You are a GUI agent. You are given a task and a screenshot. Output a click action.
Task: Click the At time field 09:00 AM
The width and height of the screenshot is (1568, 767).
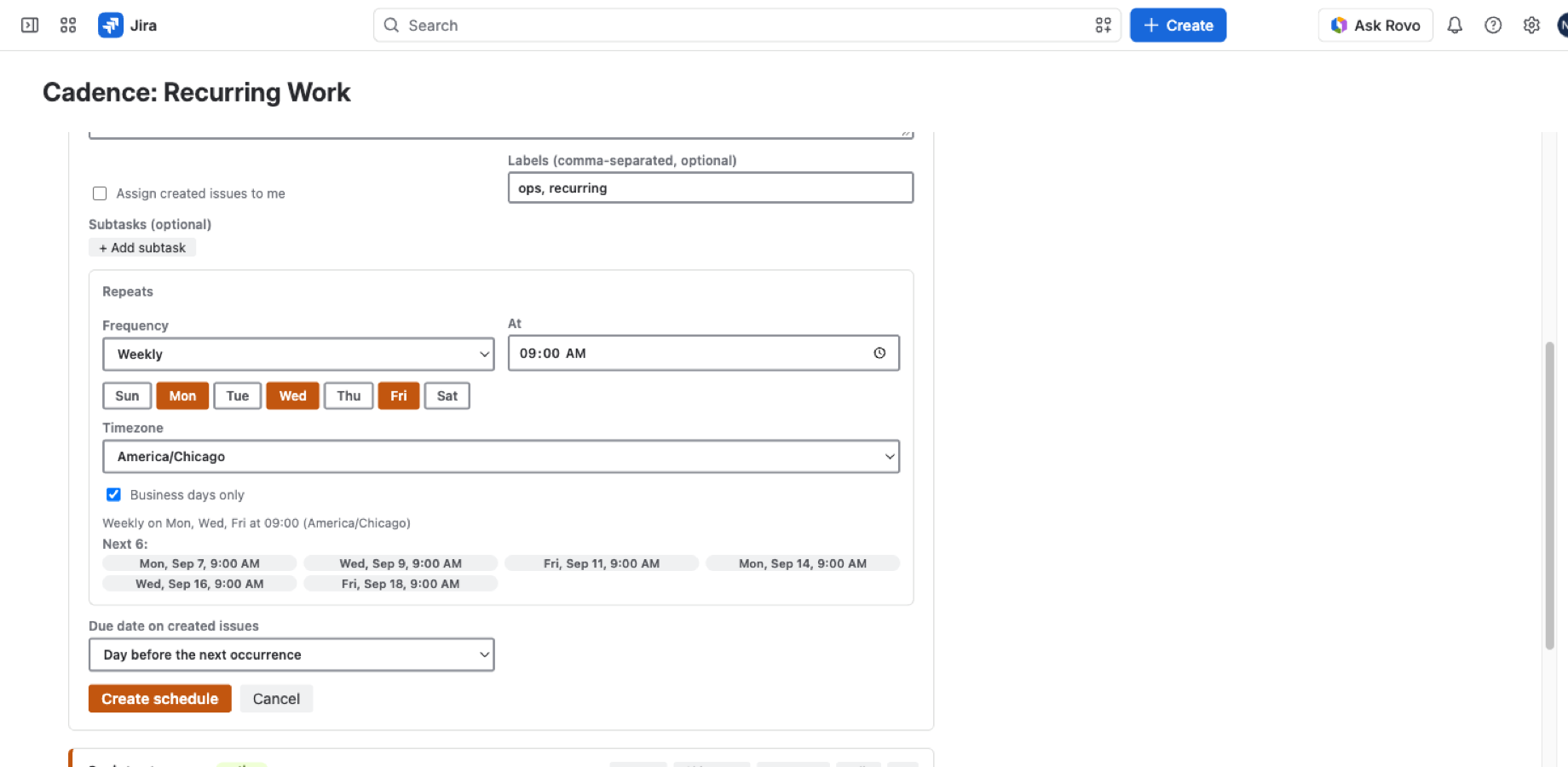[x=704, y=353]
